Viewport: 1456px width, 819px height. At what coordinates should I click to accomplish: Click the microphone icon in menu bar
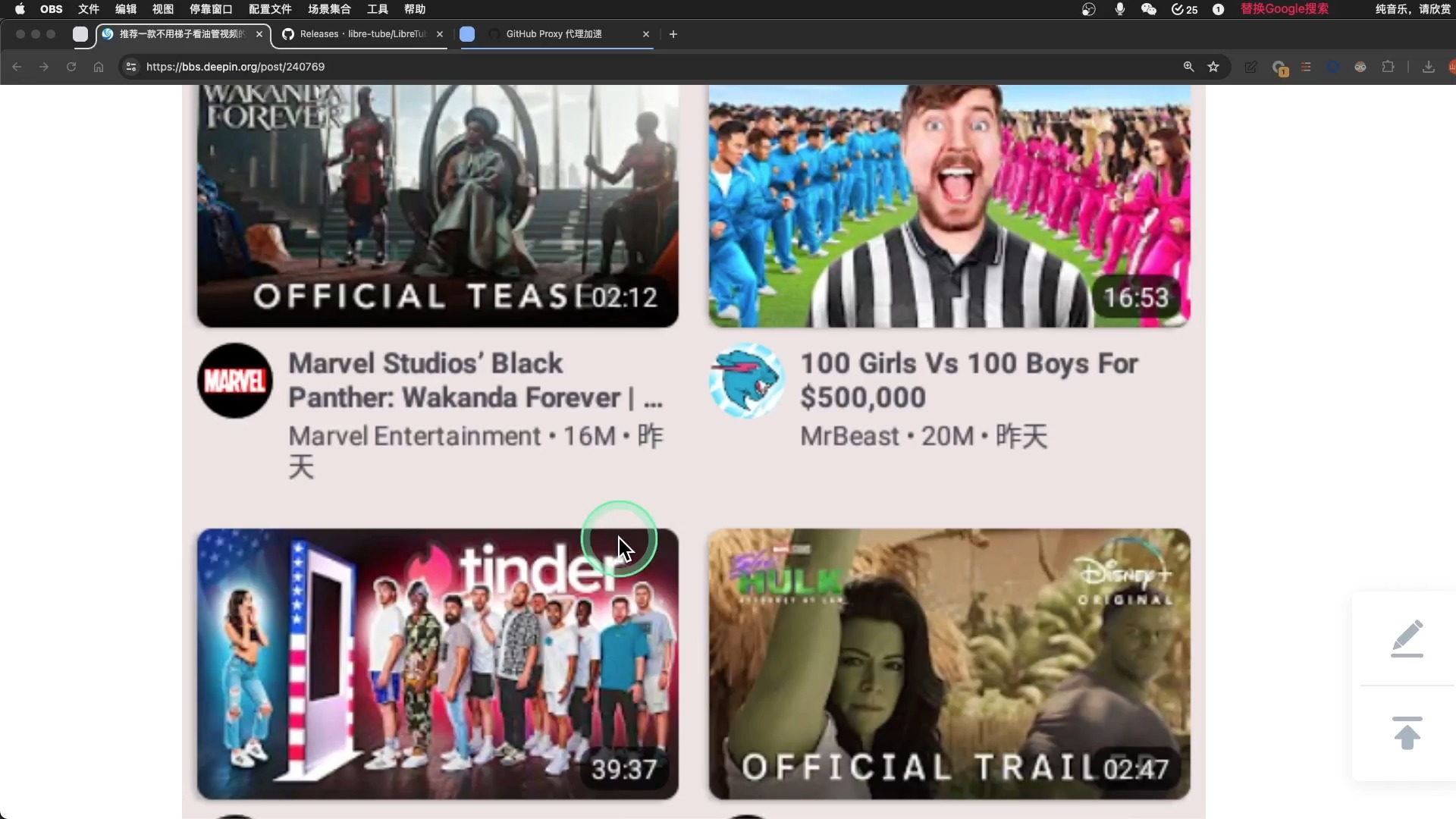[x=1120, y=9]
